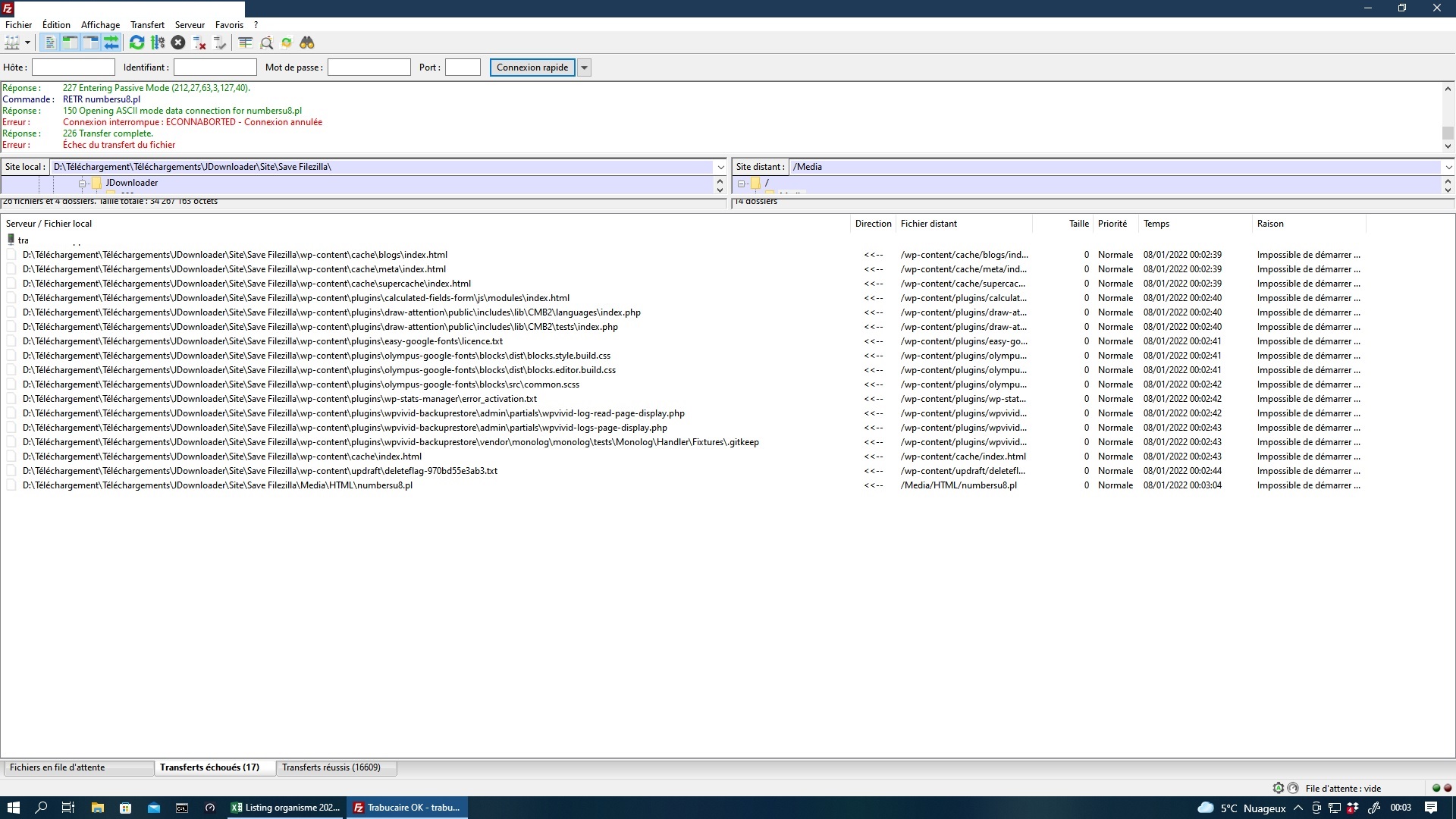Click the Hôte input field
Screen dimensions: 1456x819
[x=74, y=67]
